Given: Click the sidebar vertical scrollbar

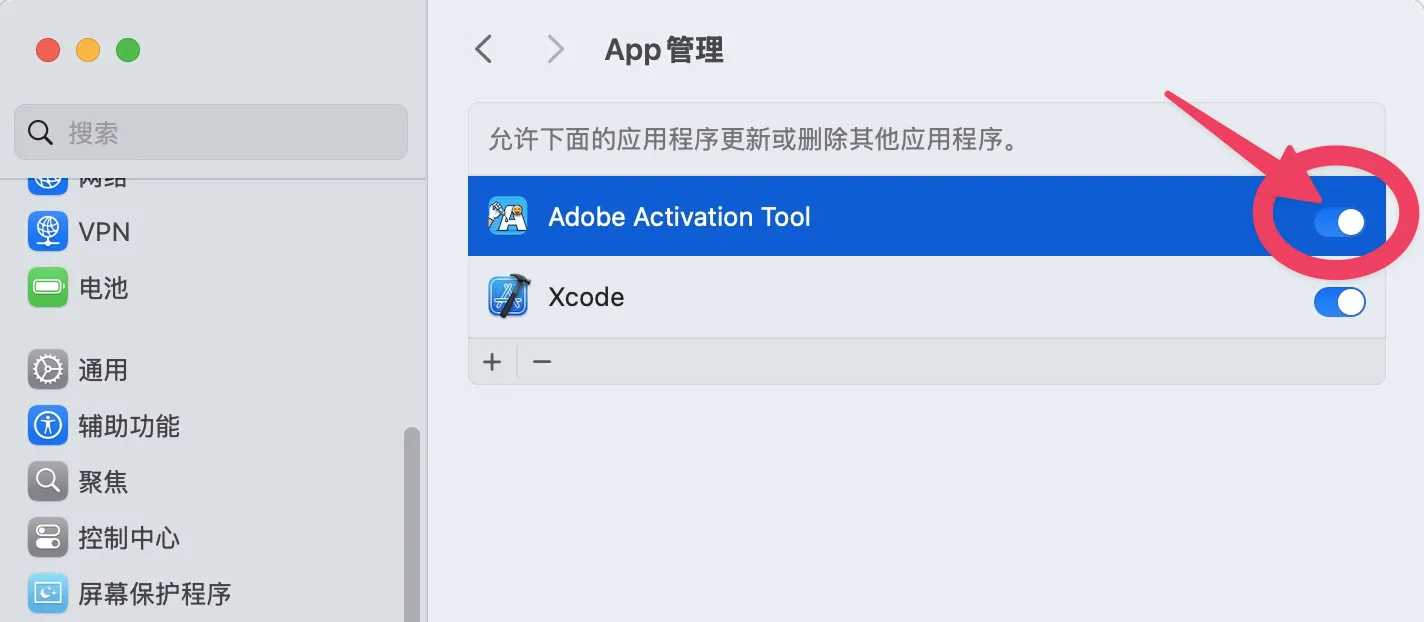Looking at the screenshot, I should coord(412,520).
